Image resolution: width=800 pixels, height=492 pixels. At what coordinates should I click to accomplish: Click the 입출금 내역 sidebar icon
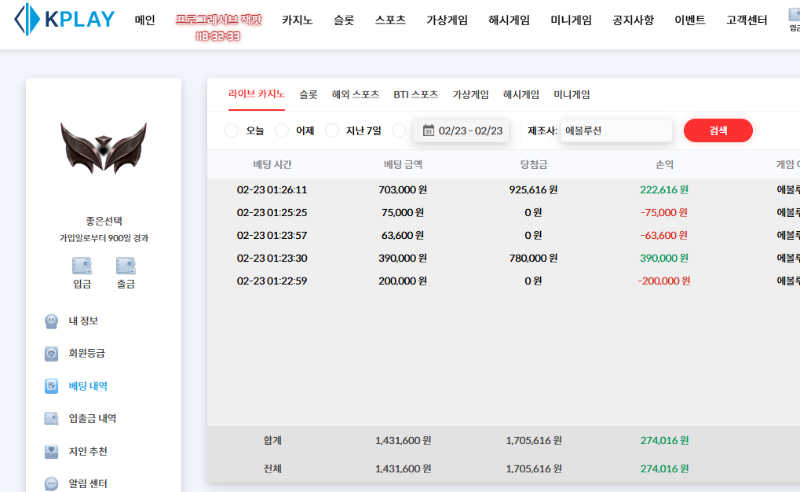pos(51,419)
